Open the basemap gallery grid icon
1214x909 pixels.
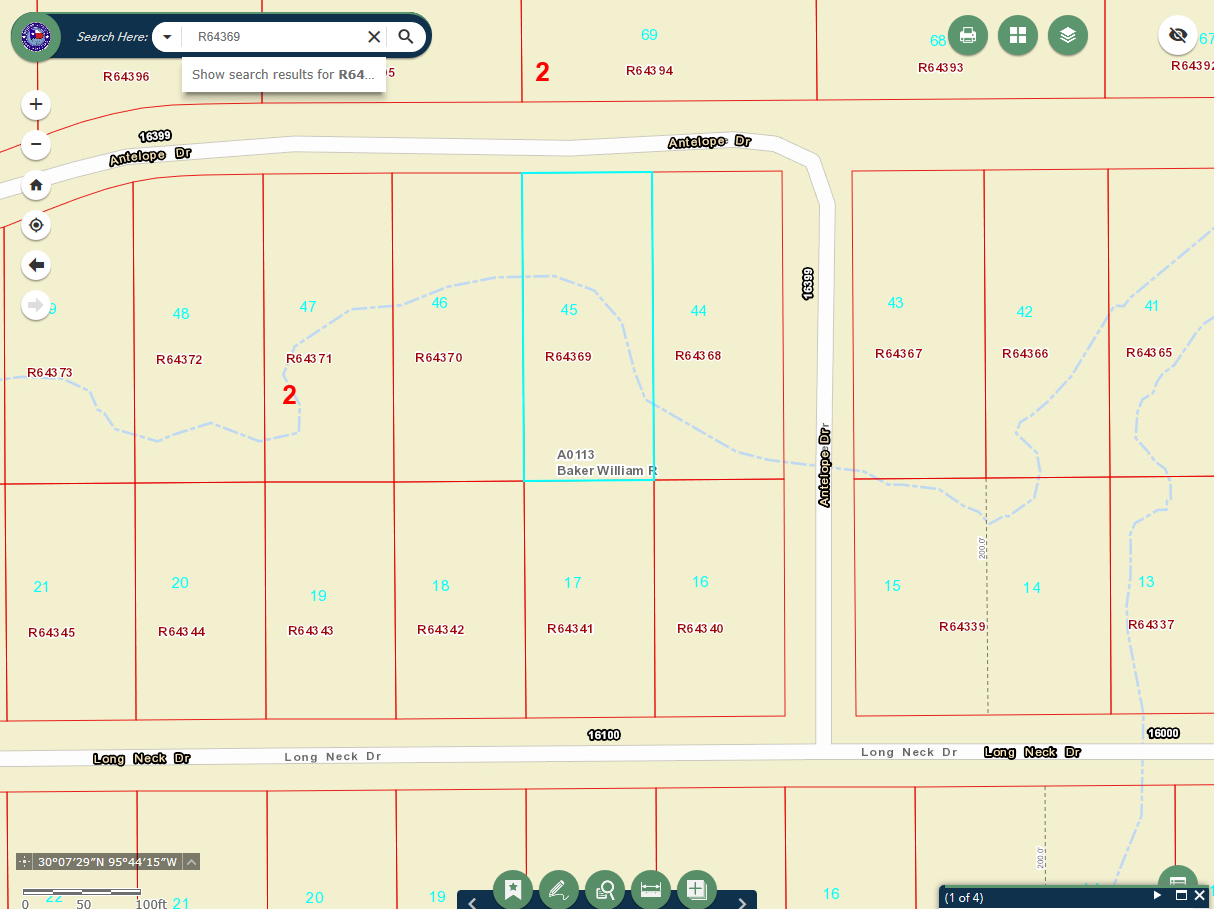1017,36
